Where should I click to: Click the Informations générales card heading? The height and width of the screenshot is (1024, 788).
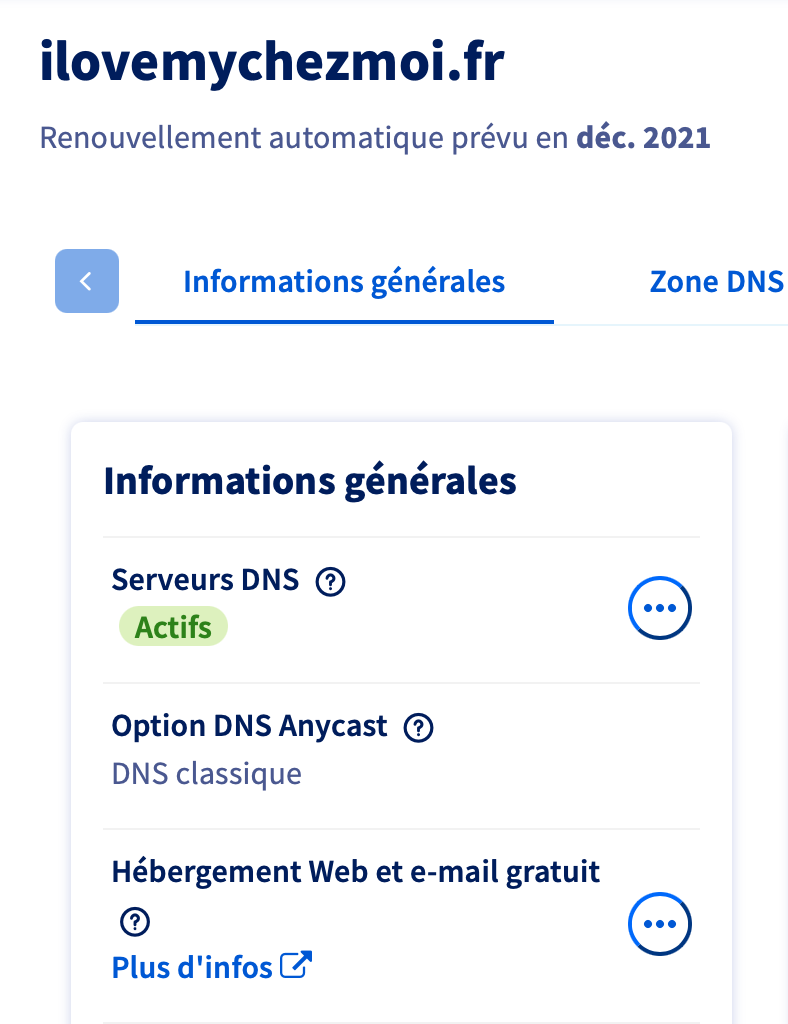pyautogui.click(x=310, y=481)
